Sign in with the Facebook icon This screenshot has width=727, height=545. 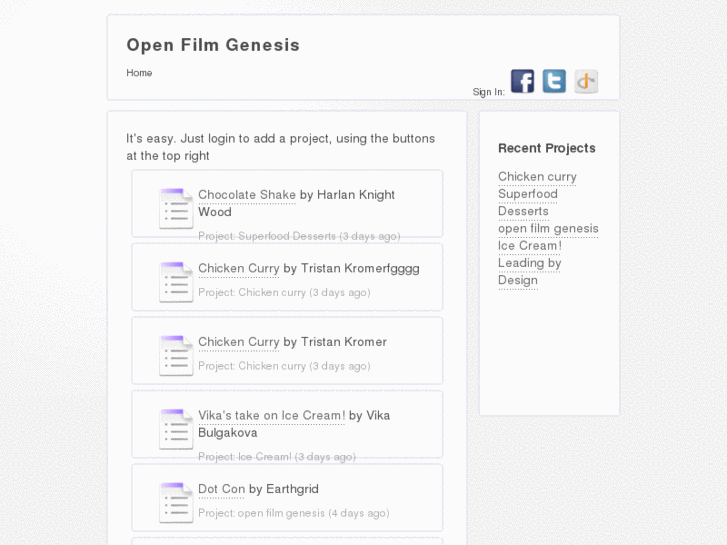point(523,81)
